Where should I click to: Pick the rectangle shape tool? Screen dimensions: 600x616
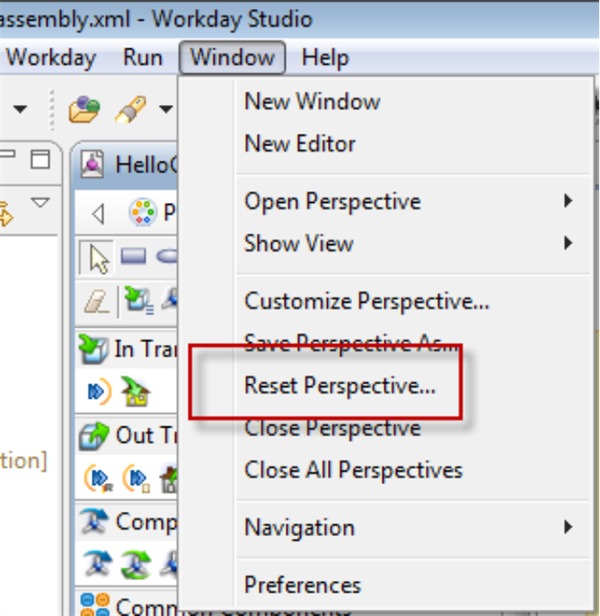pos(134,256)
